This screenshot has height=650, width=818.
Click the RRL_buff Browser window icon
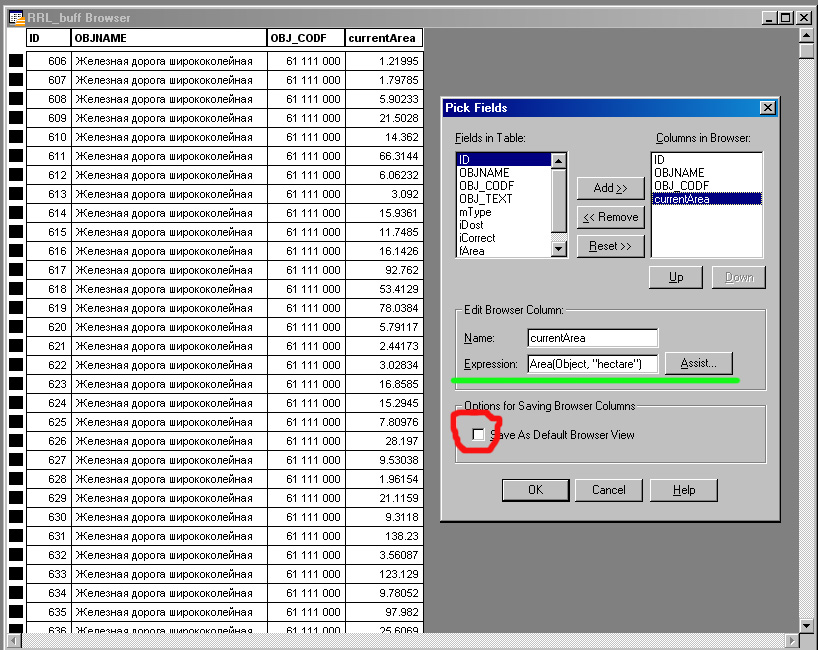pyautogui.click(x=17, y=18)
